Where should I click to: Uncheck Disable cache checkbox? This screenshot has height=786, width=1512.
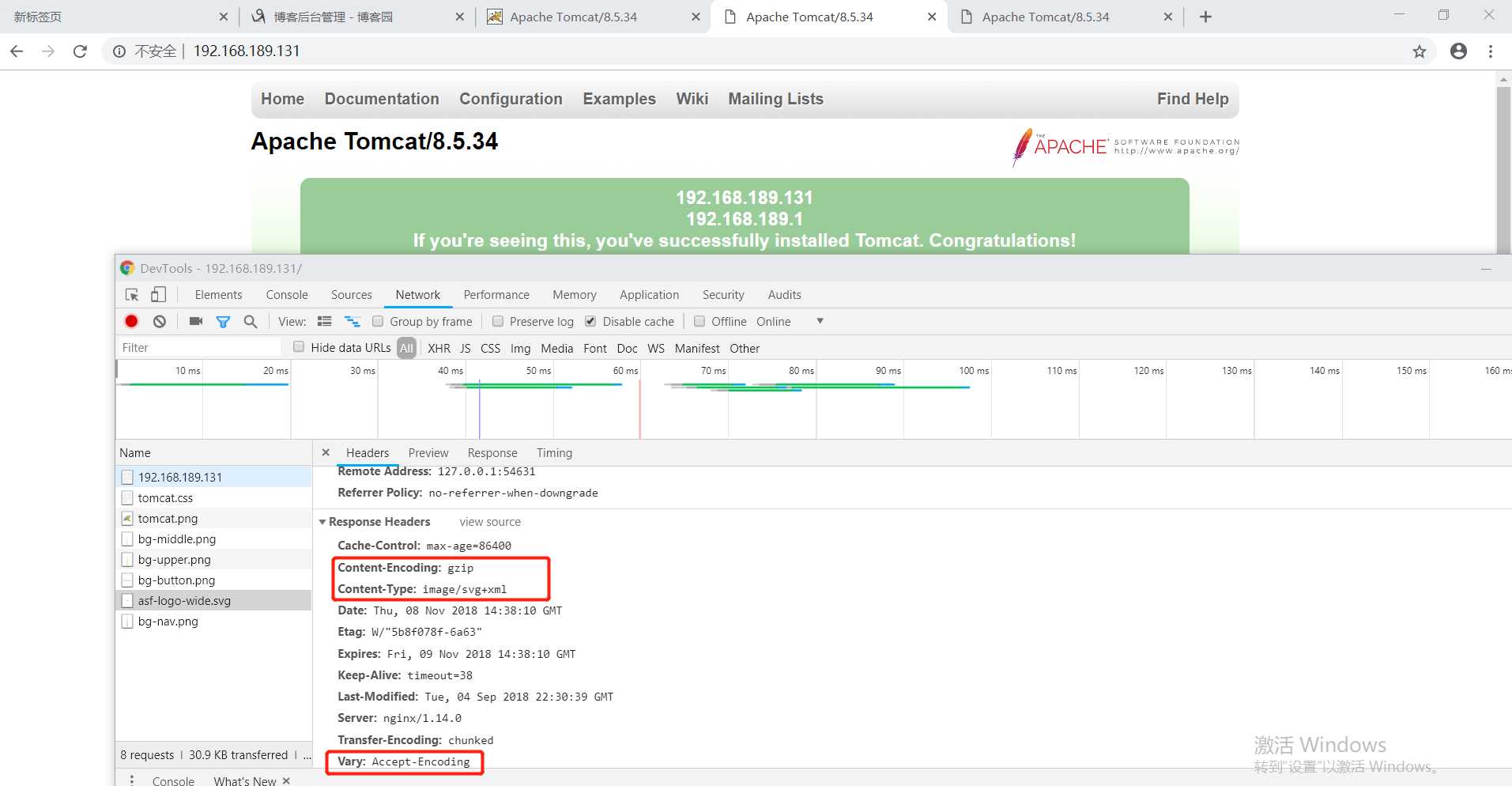tap(590, 321)
